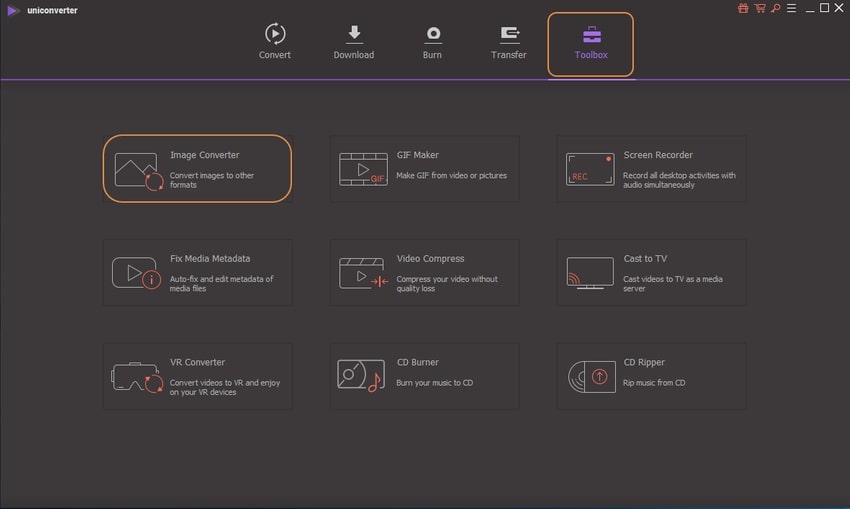Click the Burn disc icon
Image resolution: width=850 pixels, height=509 pixels.
click(x=433, y=34)
